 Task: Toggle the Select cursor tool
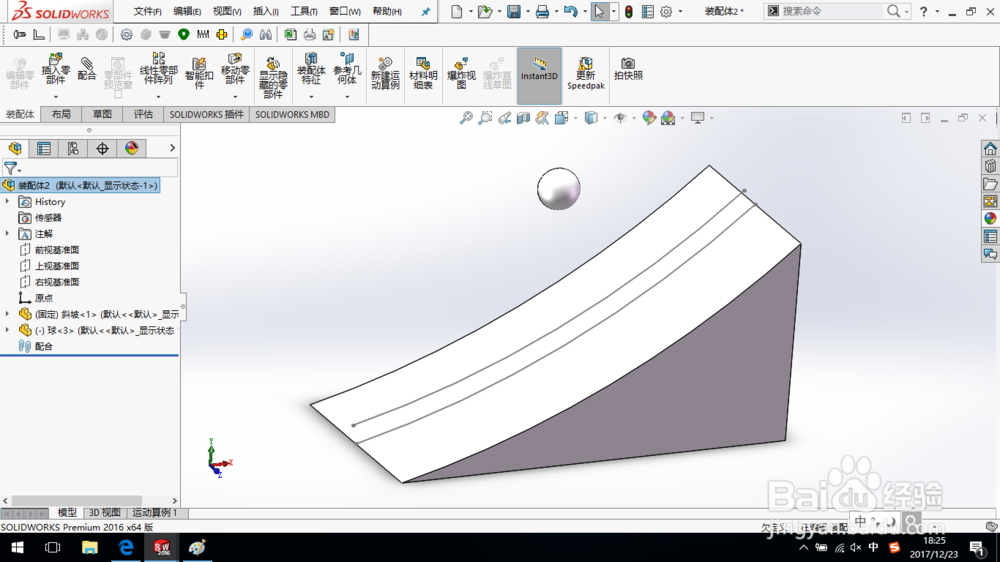599,11
